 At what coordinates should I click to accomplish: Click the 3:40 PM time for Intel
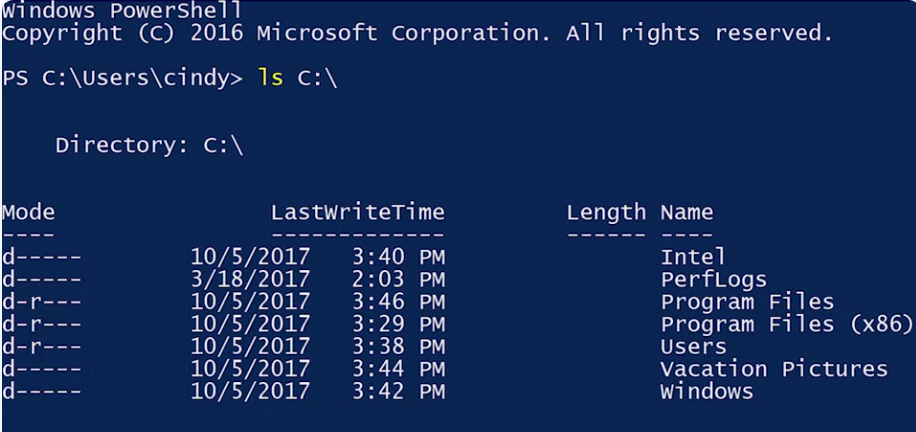398,257
